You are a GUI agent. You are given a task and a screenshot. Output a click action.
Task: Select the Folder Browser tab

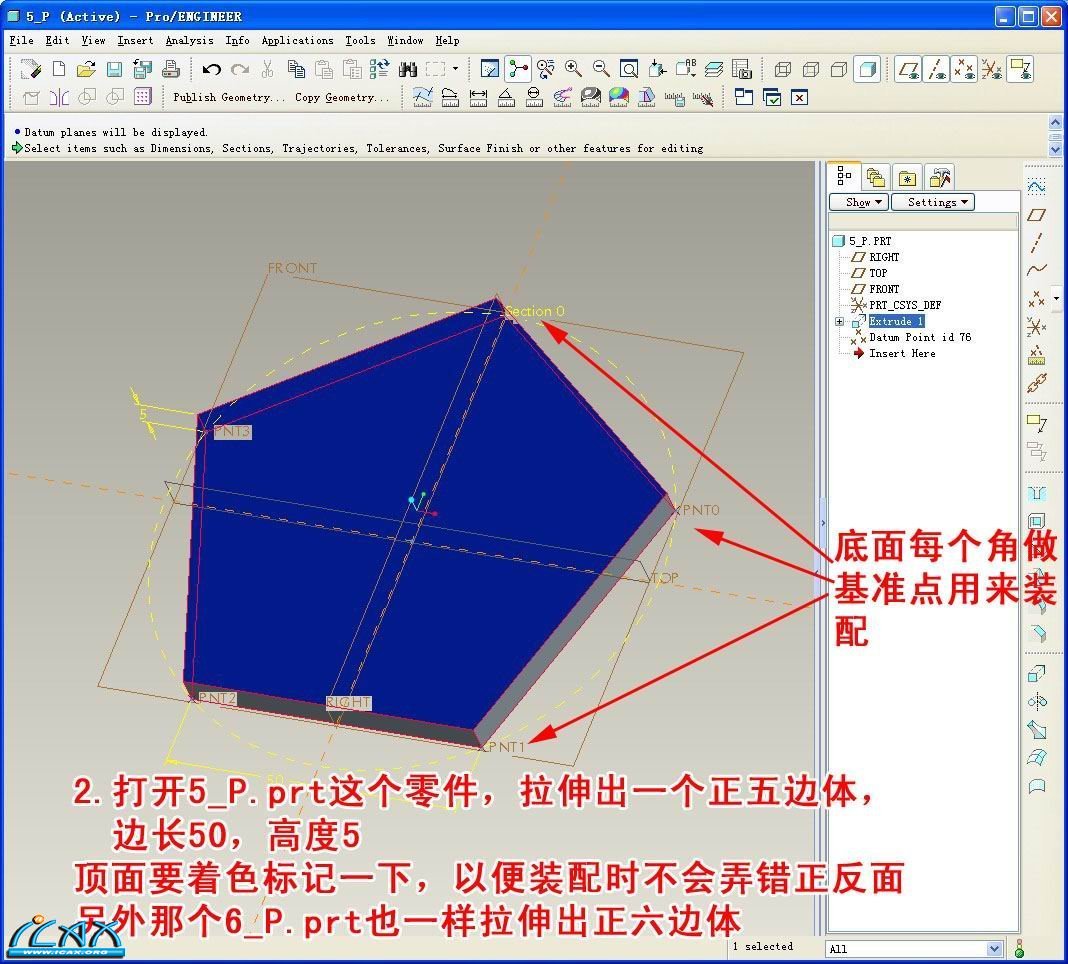(x=876, y=178)
